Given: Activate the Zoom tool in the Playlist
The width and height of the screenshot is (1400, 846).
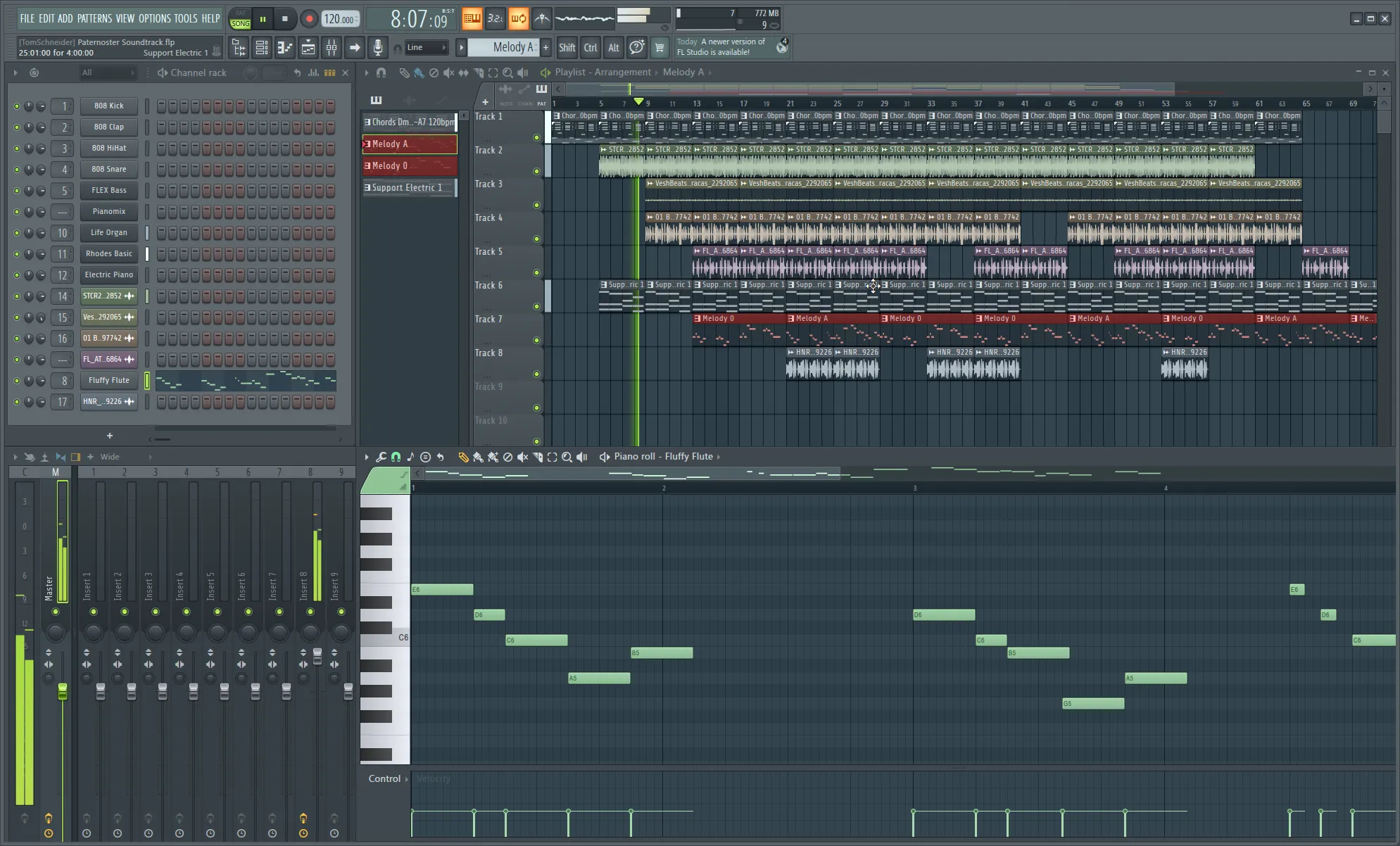Looking at the screenshot, I should (507, 72).
